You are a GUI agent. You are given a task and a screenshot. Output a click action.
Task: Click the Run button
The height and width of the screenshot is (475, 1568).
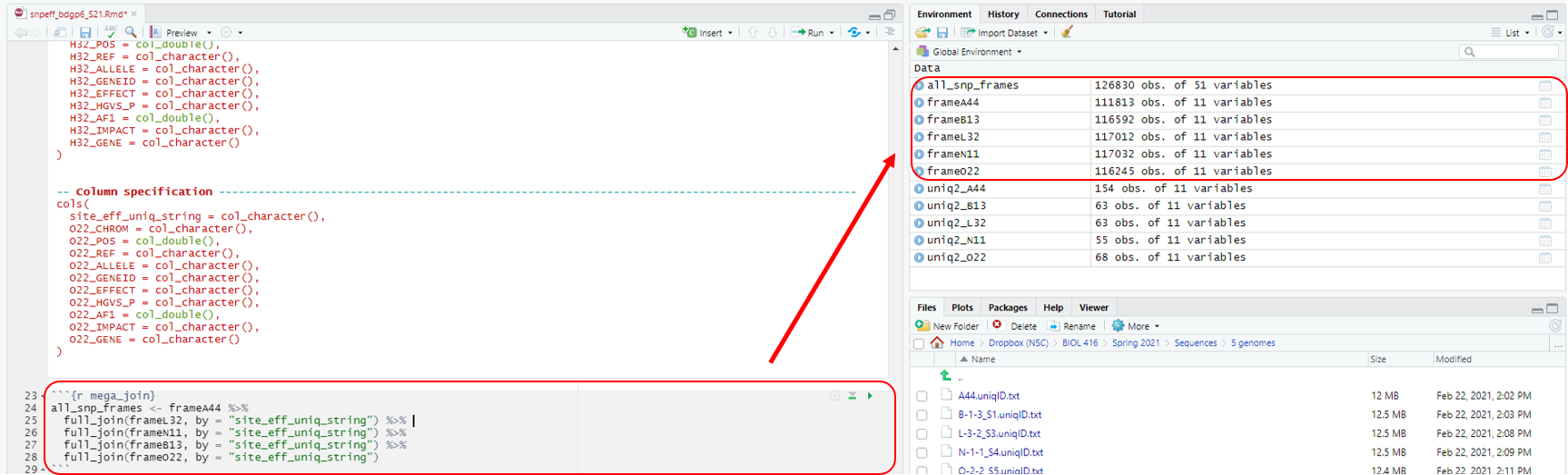click(x=807, y=33)
